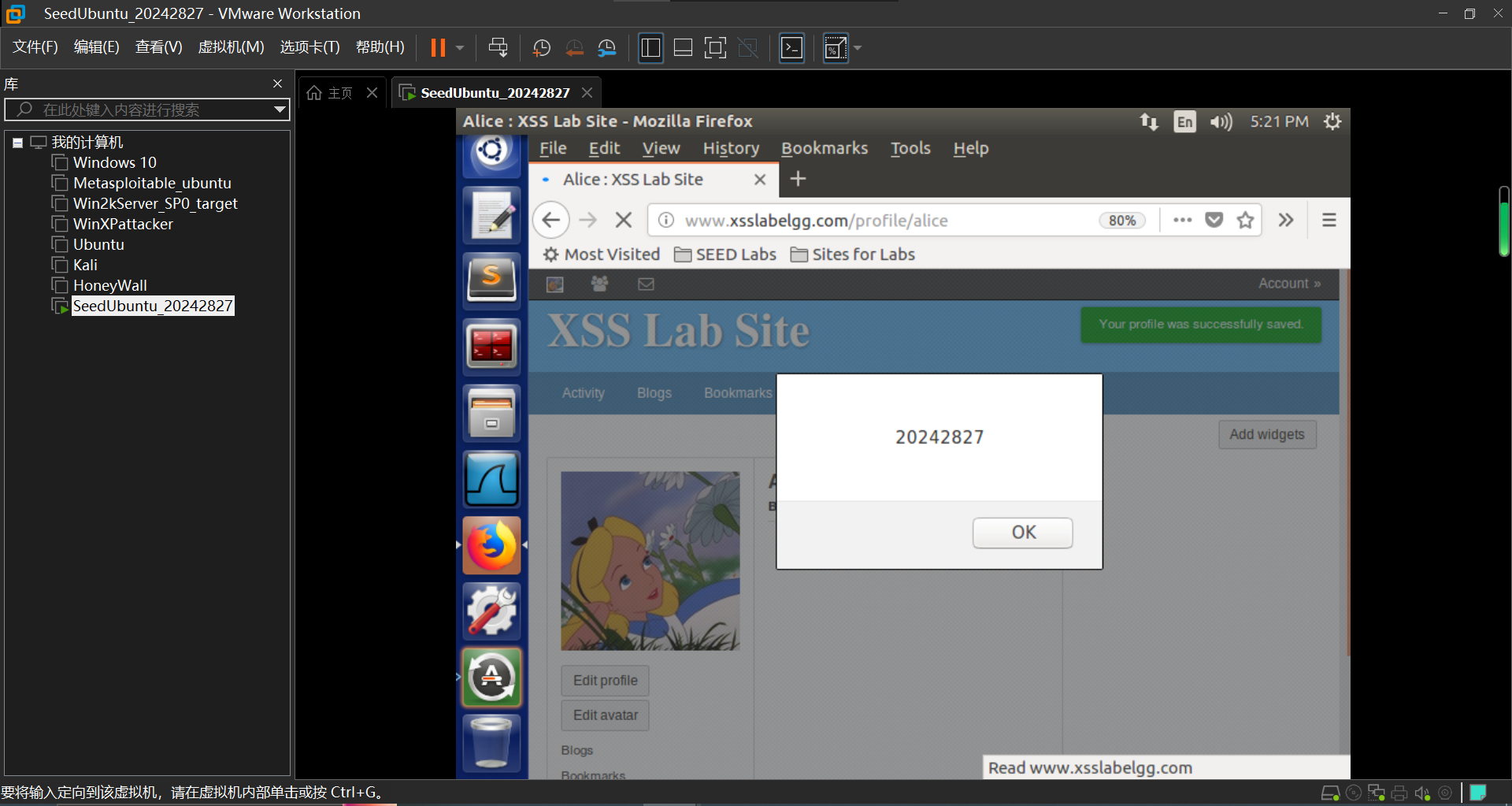Open the snapshot manager
The height and width of the screenshot is (806, 1512).
(606, 48)
